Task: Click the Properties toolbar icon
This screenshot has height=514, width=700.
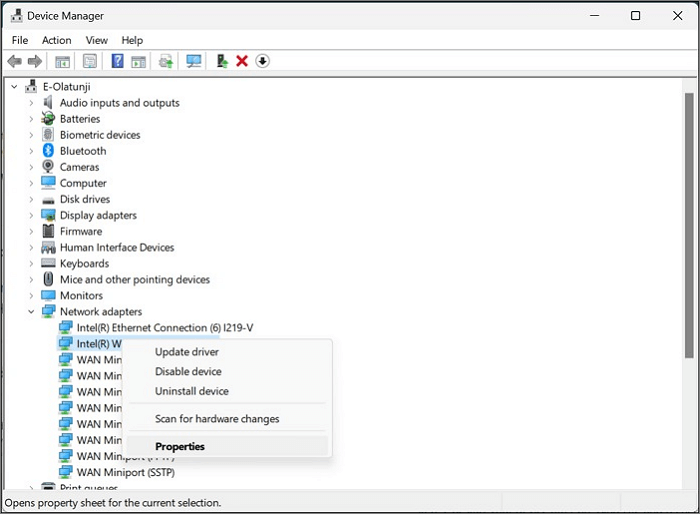Action: (89, 61)
